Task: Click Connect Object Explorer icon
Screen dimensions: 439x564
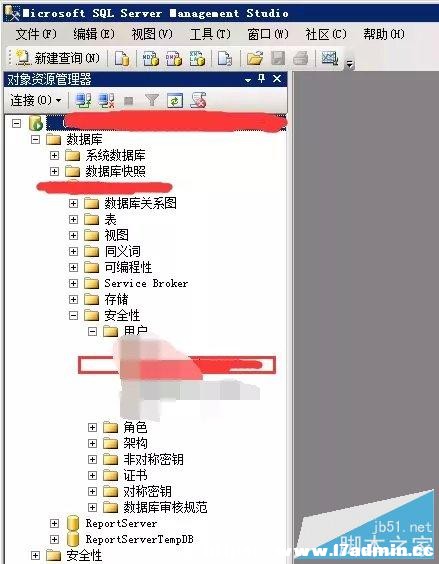Action: pos(83,100)
